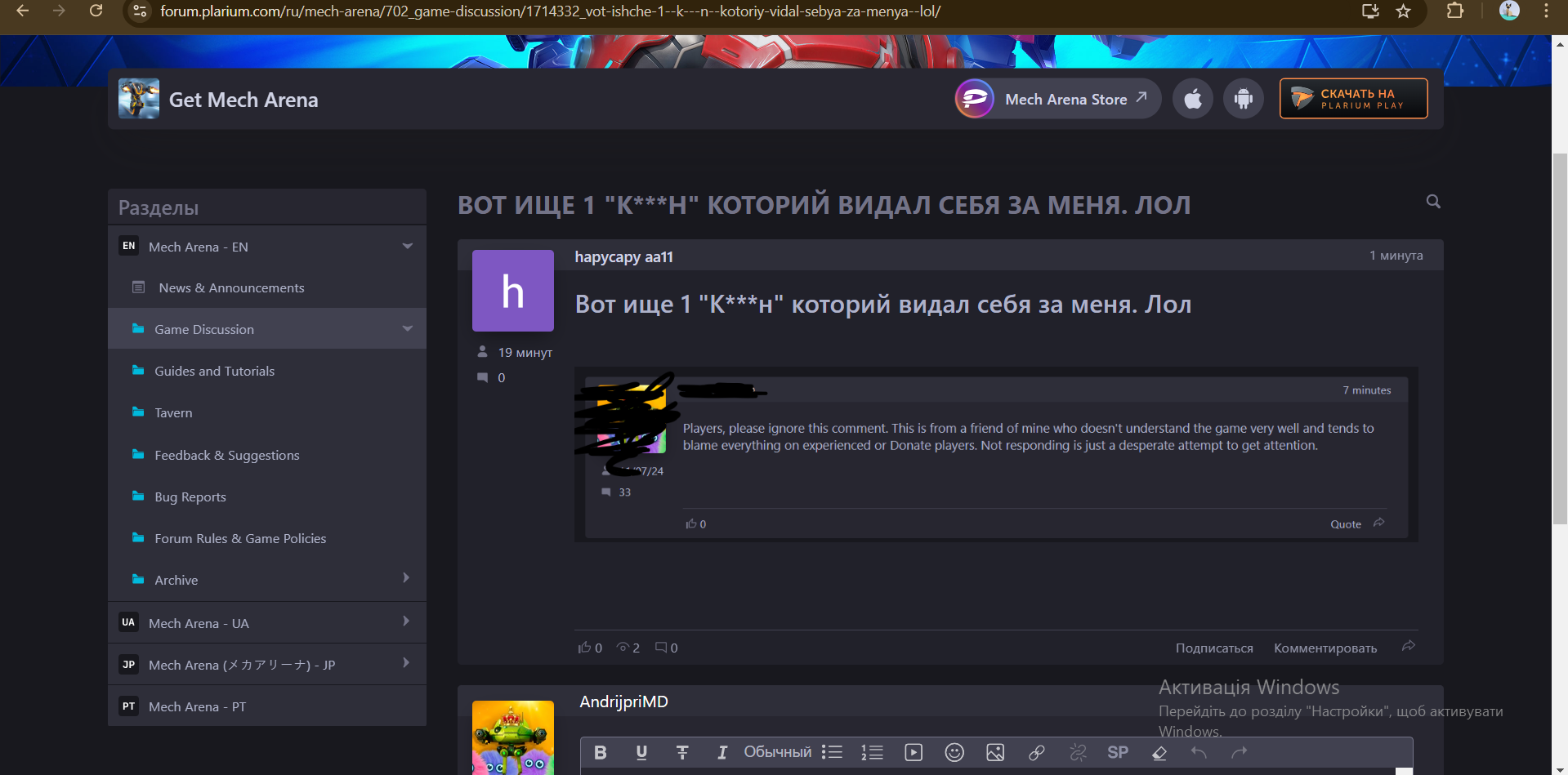Open the browser profile avatar

click(1509, 11)
